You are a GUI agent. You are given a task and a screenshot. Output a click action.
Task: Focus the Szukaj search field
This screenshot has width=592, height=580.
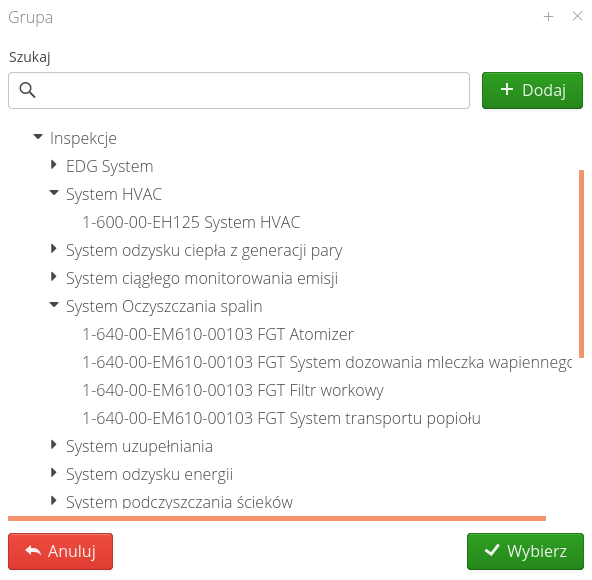tap(239, 91)
